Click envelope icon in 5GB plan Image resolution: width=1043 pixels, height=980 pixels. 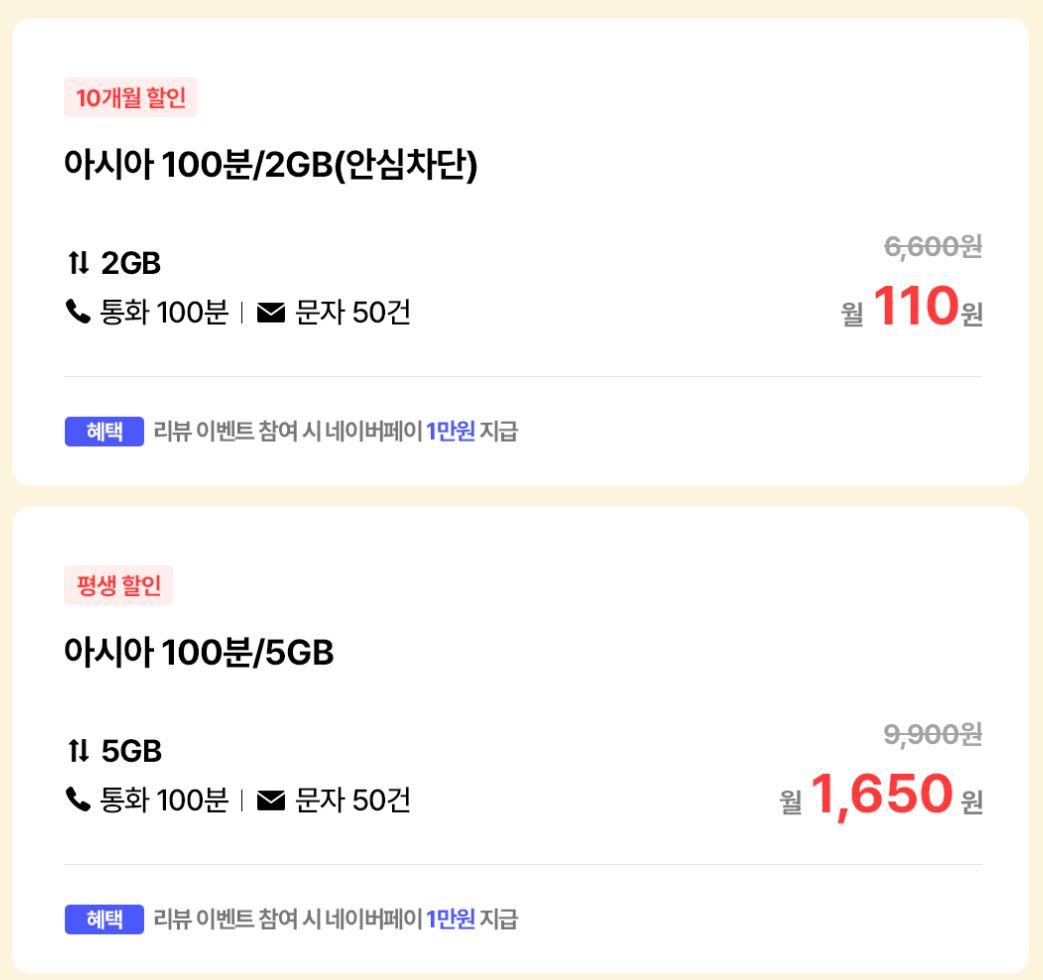pos(270,801)
